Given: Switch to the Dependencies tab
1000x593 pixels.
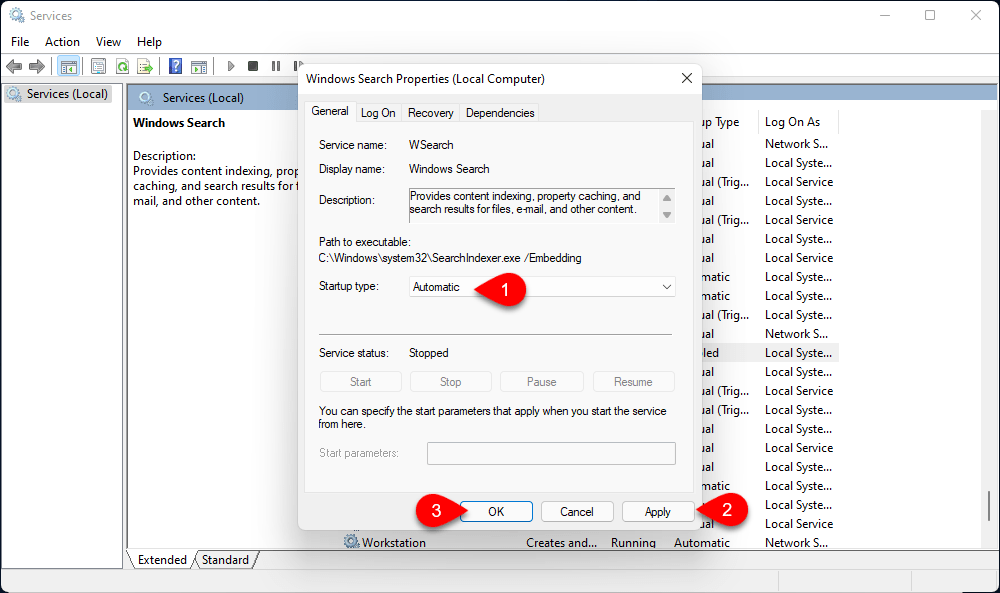Looking at the screenshot, I should point(500,113).
